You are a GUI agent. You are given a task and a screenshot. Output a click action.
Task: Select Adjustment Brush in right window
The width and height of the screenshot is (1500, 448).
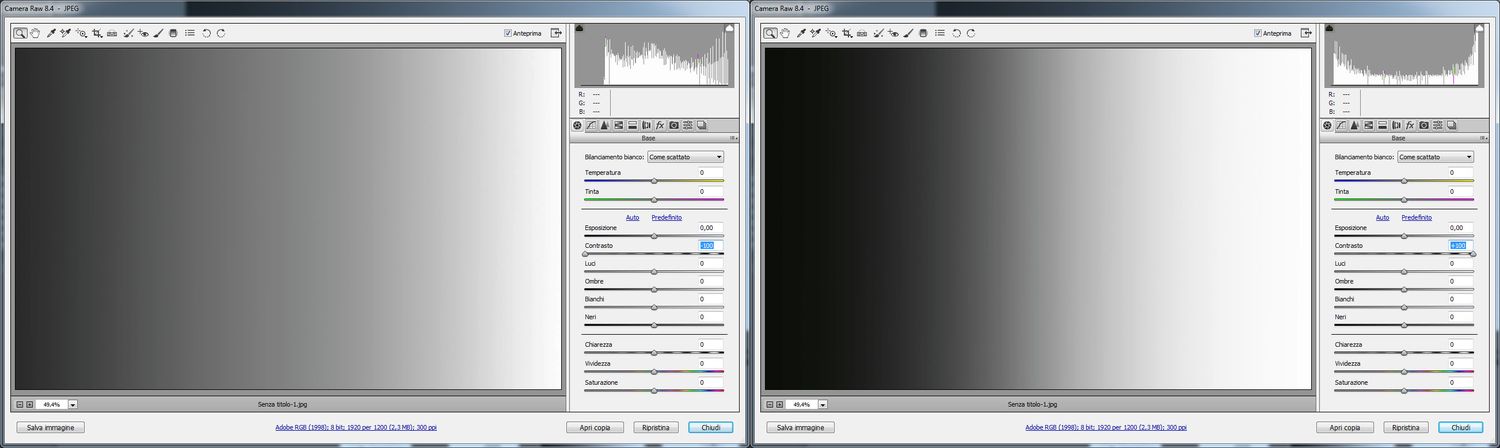point(908,33)
